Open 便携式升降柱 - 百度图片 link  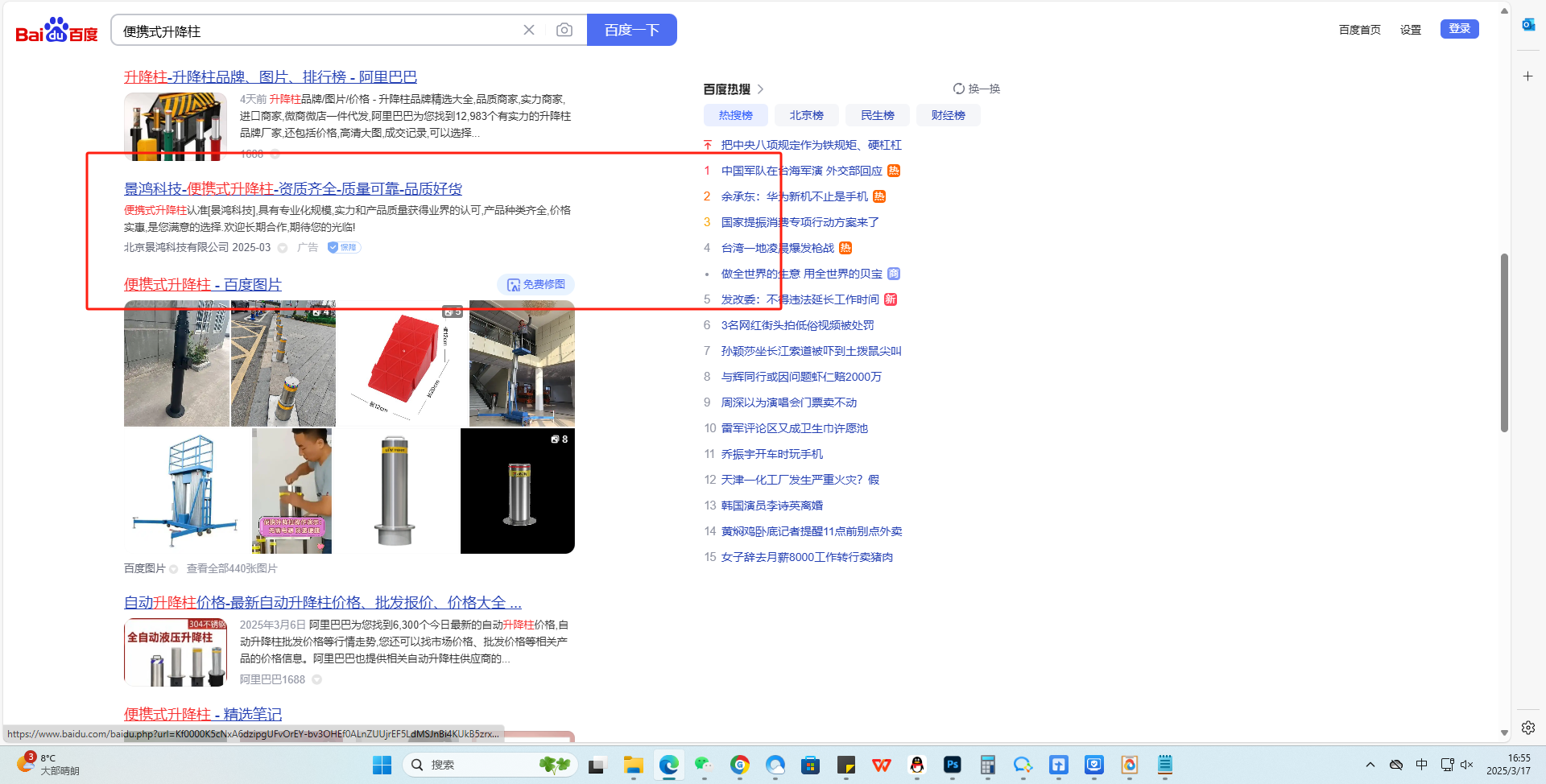click(203, 284)
